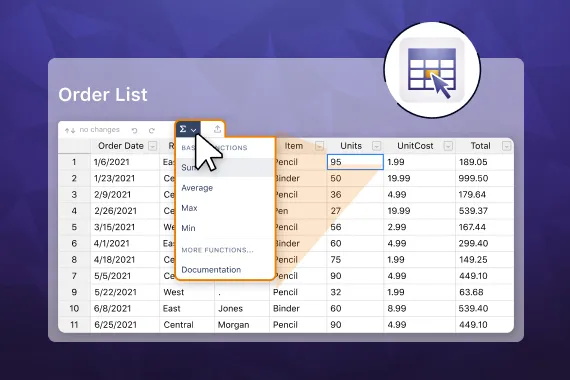Click the date cell 2/26/2021

click(125, 211)
